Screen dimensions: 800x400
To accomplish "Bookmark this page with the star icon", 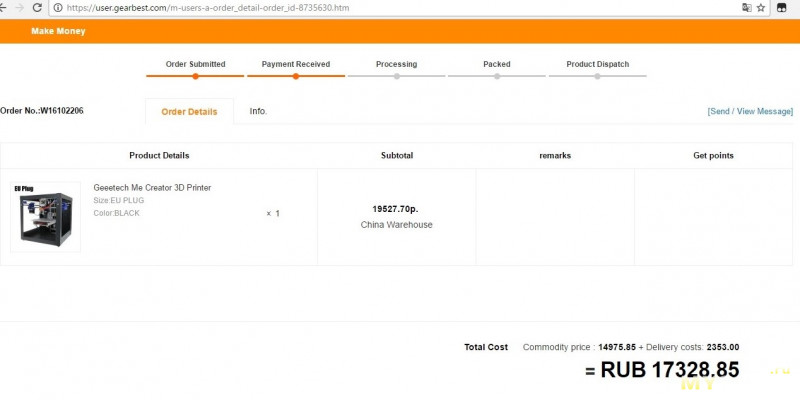I will click(x=761, y=8).
